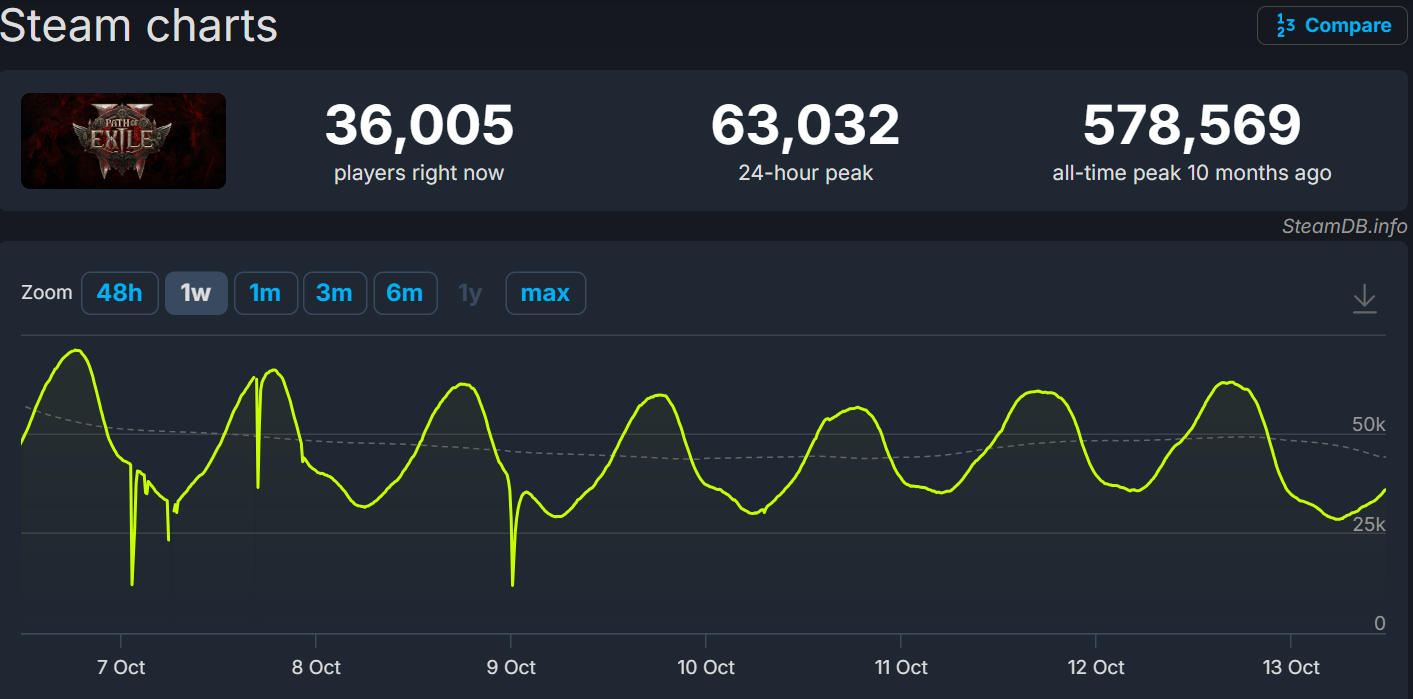
Task: Set chart zoom to 48h
Action: coord(119,294)
